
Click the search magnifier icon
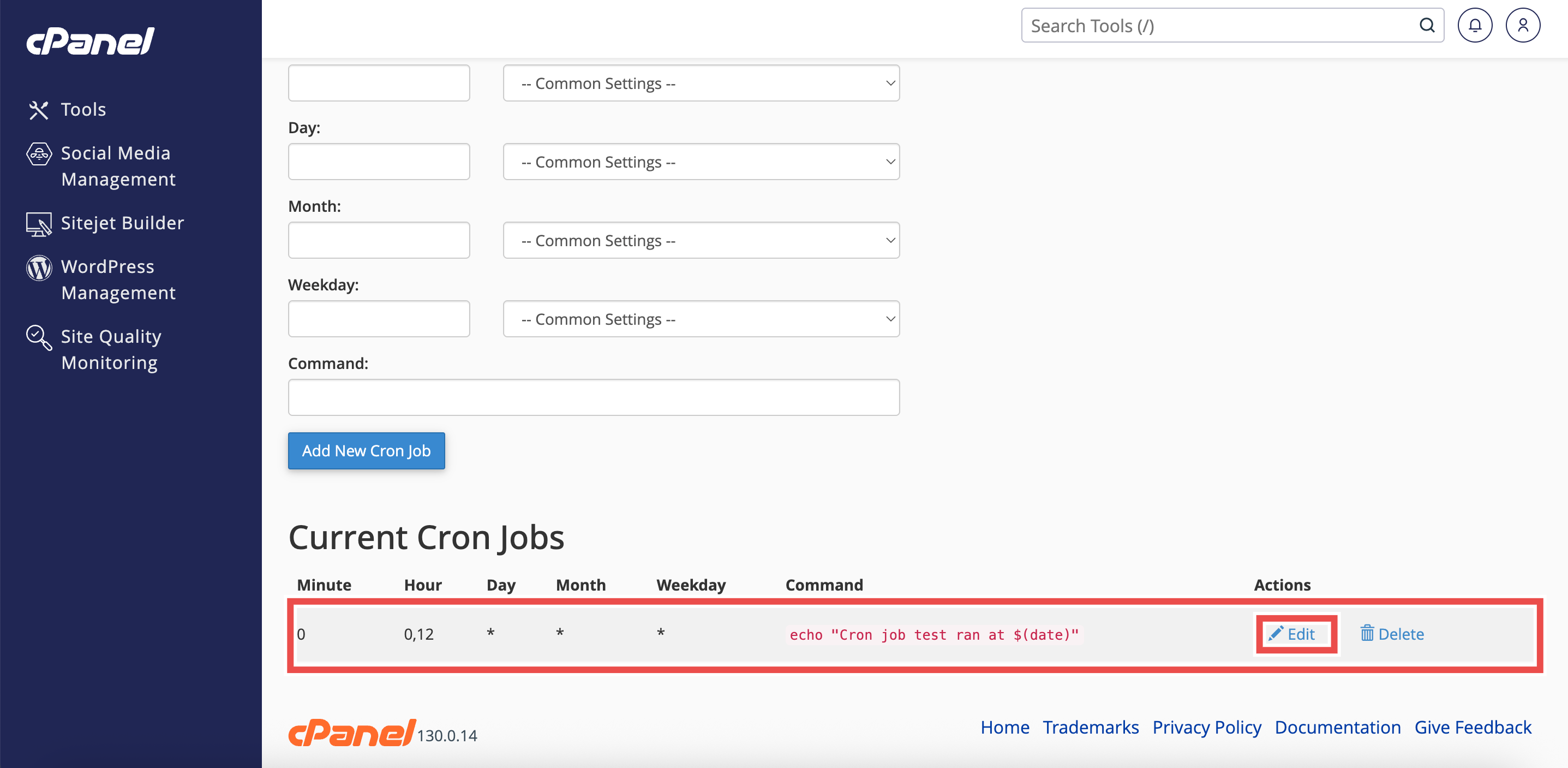coord(1427,26)
